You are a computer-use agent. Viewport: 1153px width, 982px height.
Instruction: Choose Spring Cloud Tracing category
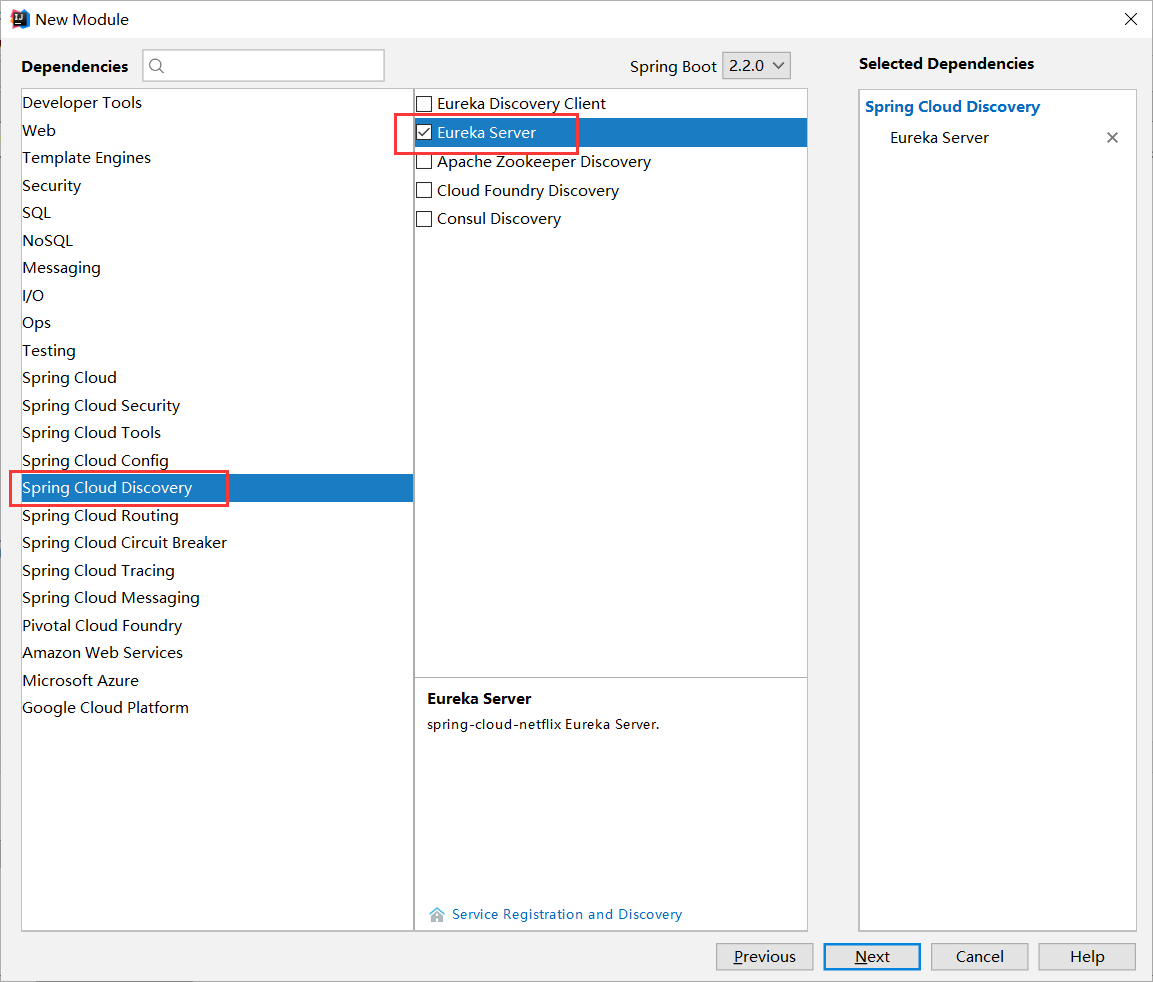tap(217, 571)
